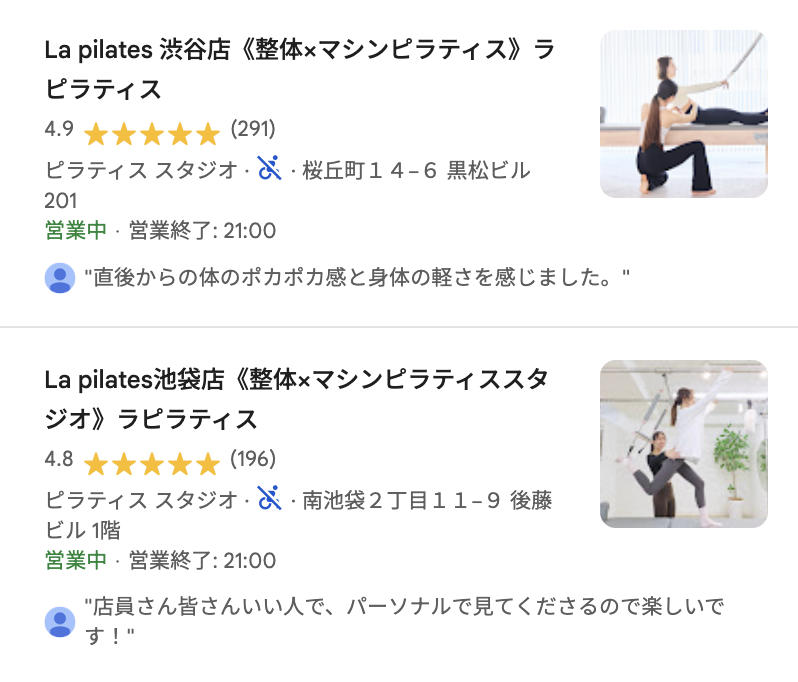Image resolution: width=798 pixels, height=682 pixels.
Task: Click reviewer avatar icon under Shibuya listing
Action: pos(60,278)
